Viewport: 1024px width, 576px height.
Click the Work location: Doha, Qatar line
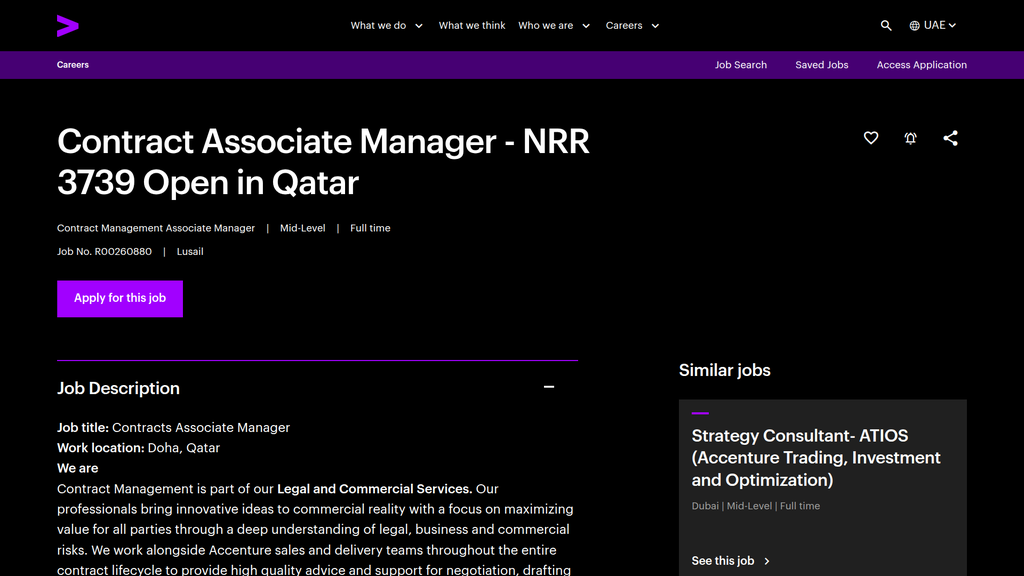click(x=138, y=448)
